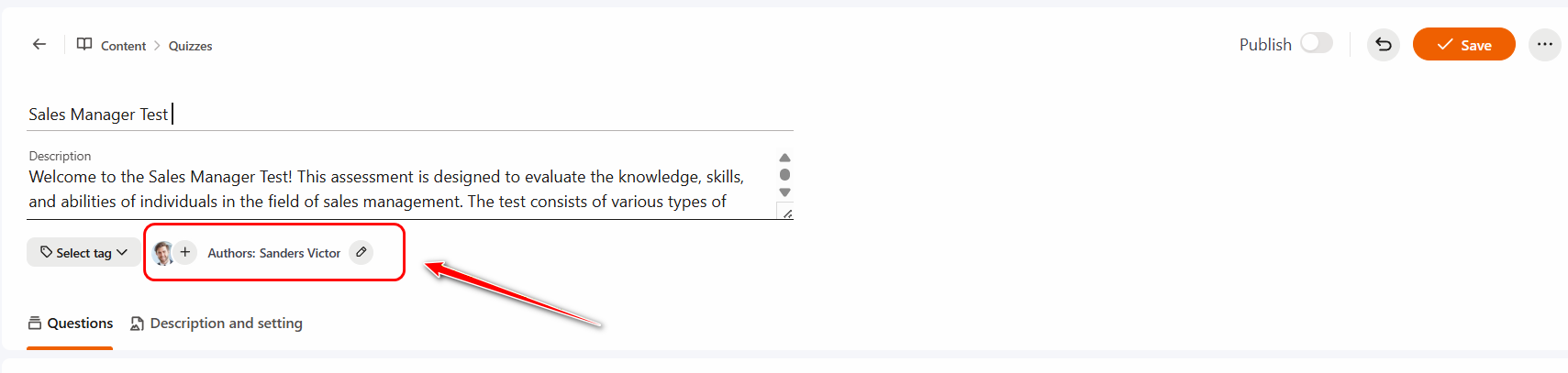The height and width of the screenshot is (373, 1568).
Task: Click the orange Save button
Action: coord(1463,45)
